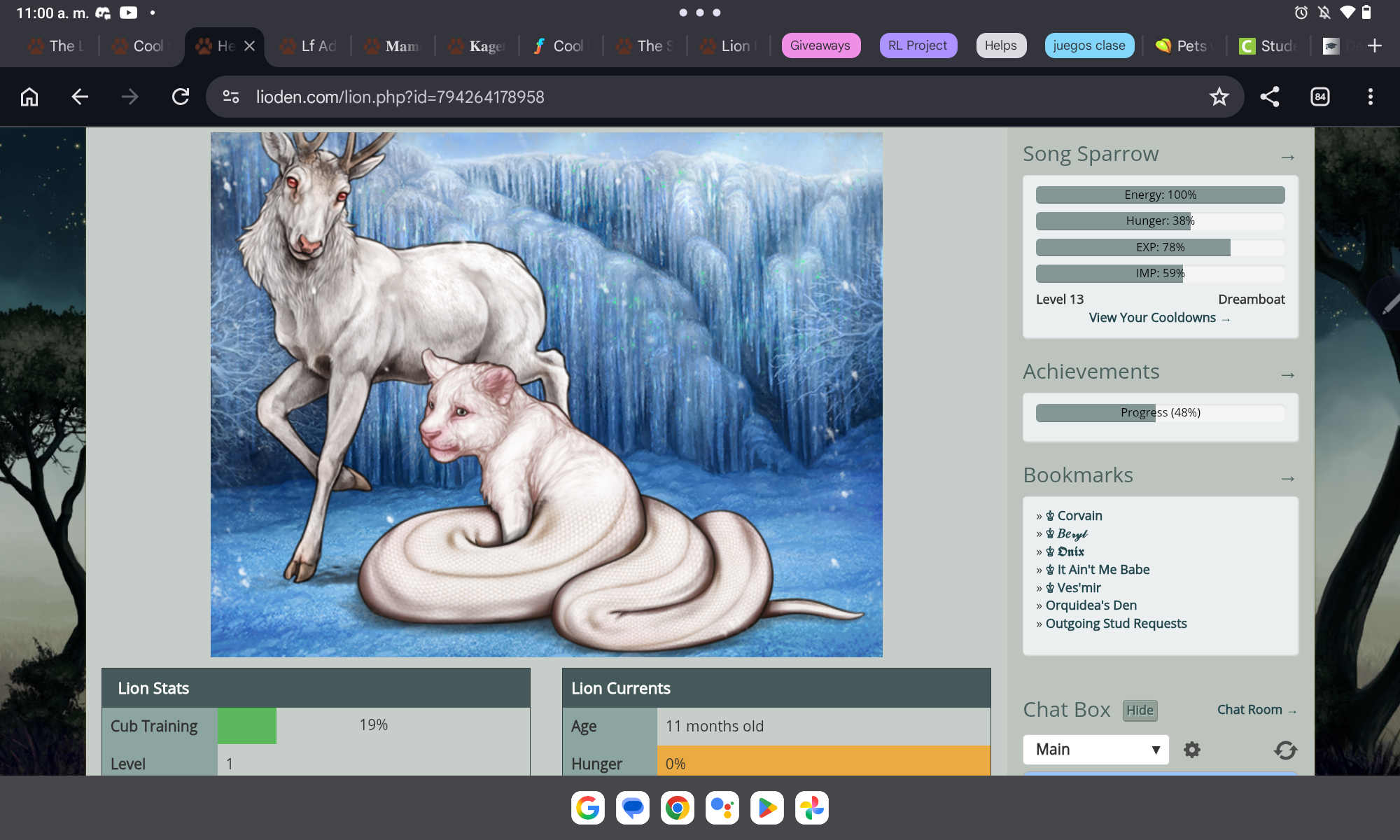Image resolution: width=1400 pixels, height=840 pixels.
Task: Switch to the Kage tab
Action: pyautogui.click(x=476, y=45)
